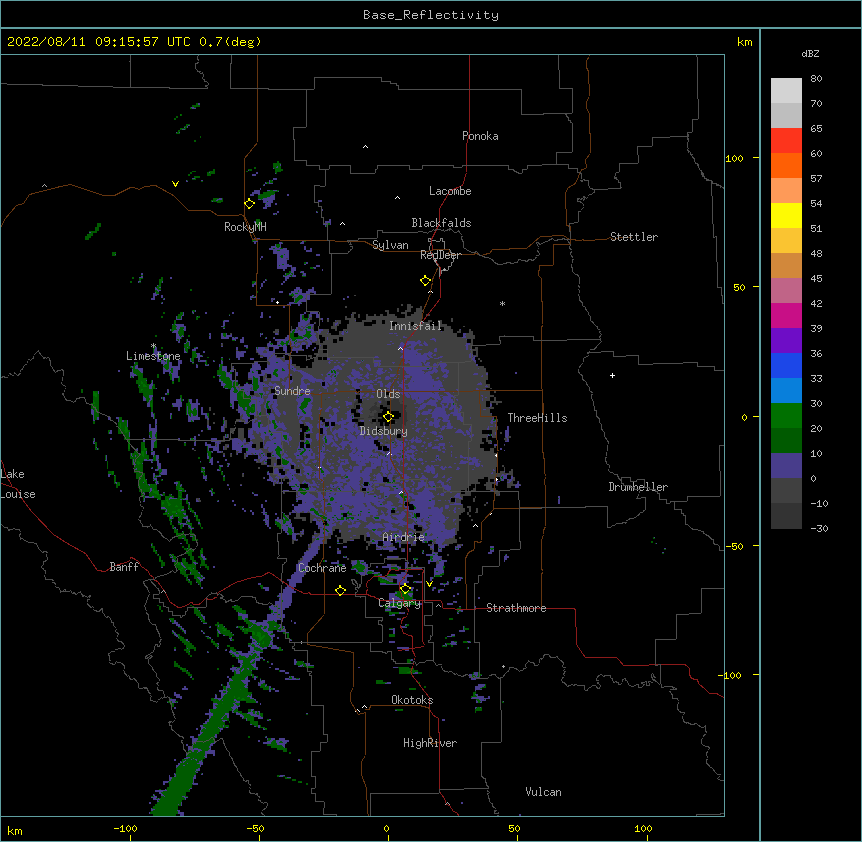
Task: Click the Stettler city label
Action: coord(634,237)
